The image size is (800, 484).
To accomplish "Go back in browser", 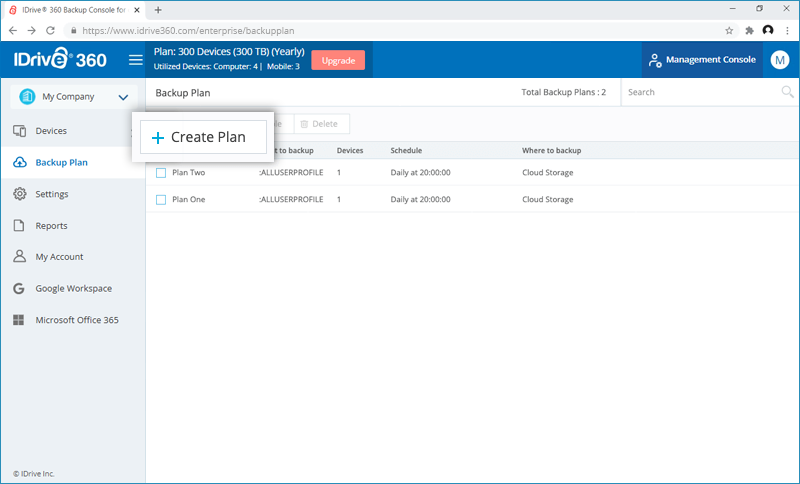I will [x=13, y=31].
